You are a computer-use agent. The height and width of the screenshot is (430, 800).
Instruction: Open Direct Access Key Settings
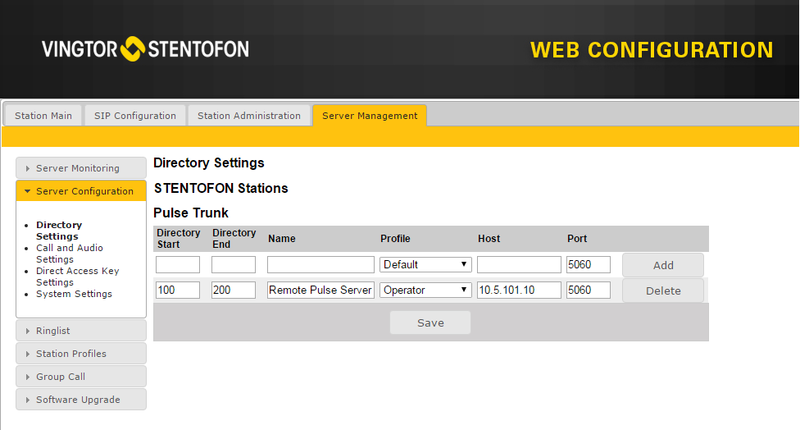tap(78, 276)
